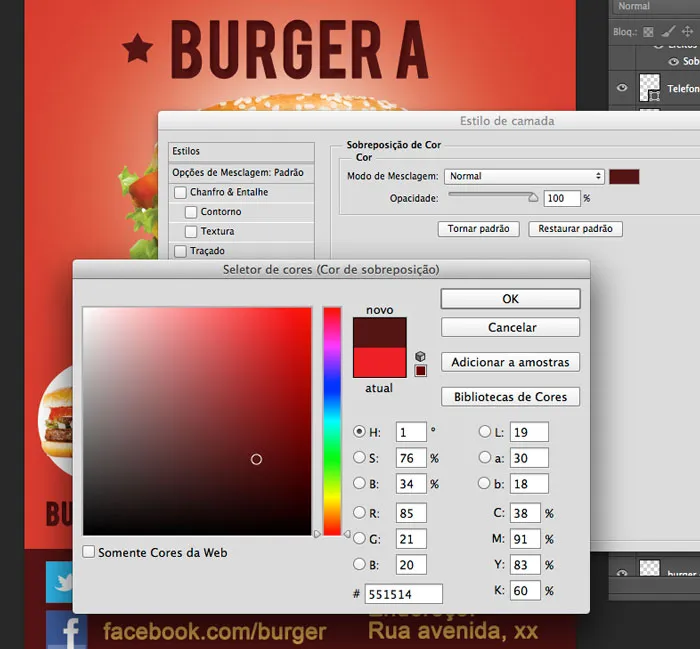Click the hex color field 551514

pyautogui.click(x=404, y=594)
